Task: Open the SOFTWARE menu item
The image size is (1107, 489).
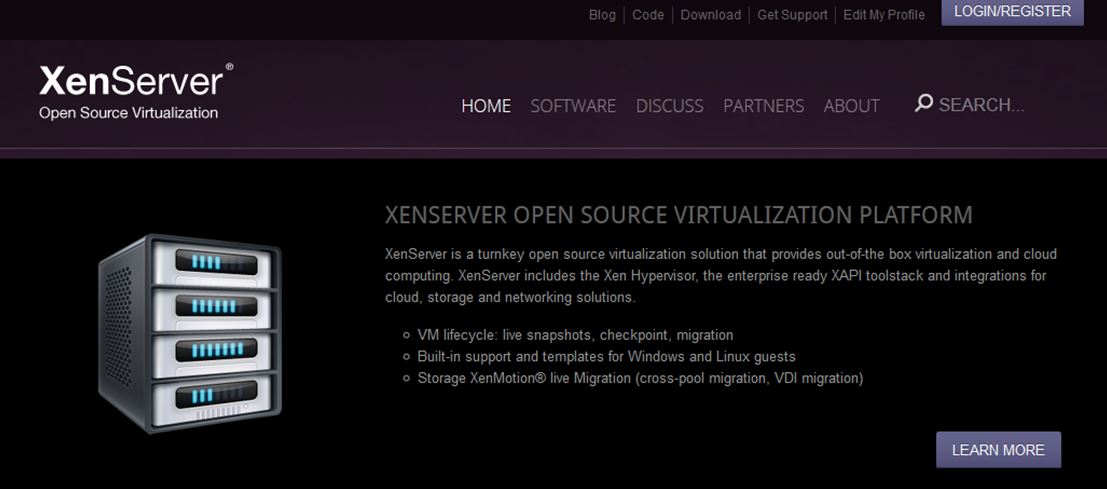Action: click(573, 106)
